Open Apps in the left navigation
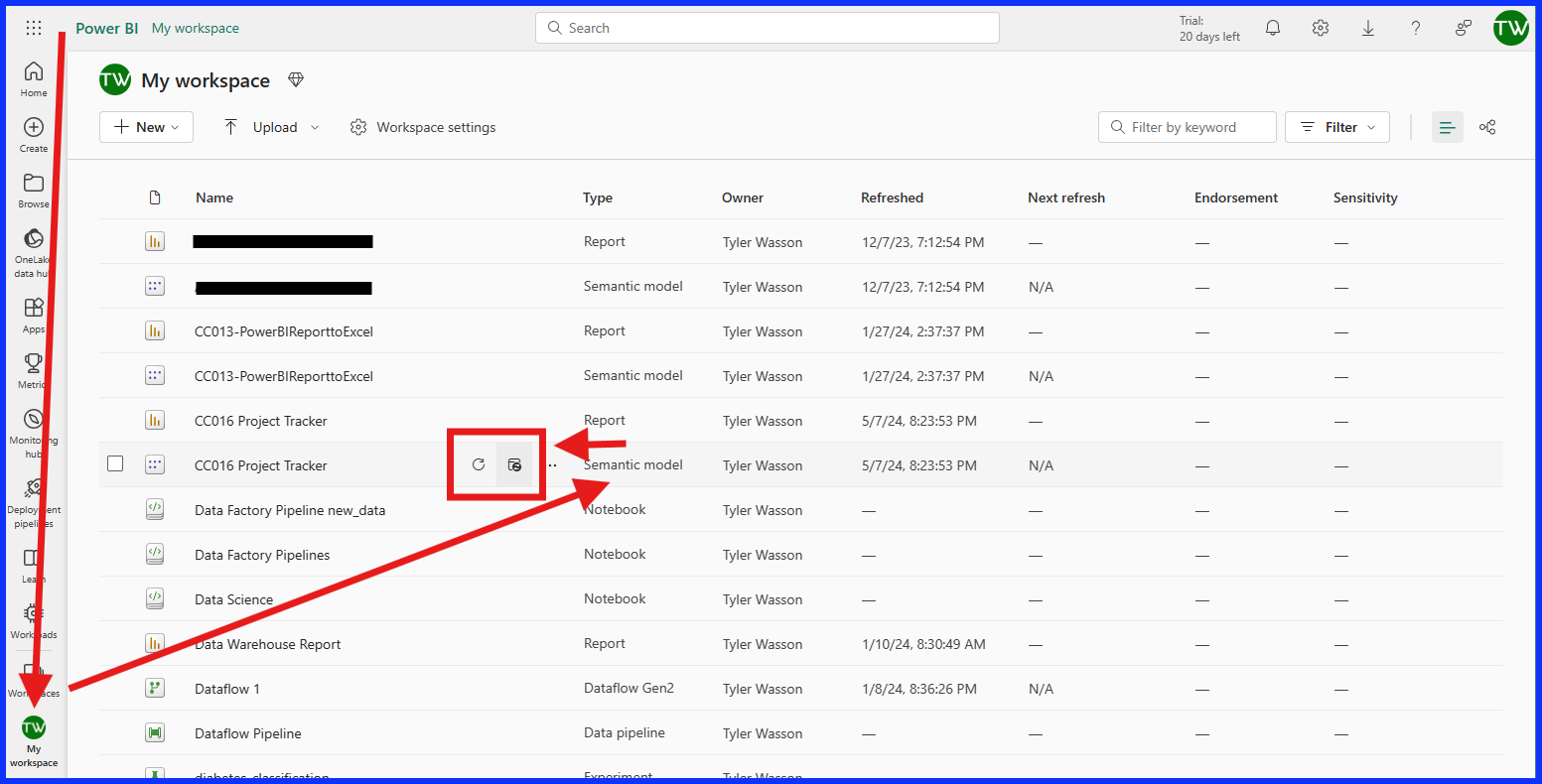The image size is (1542, 784). click(34, 315)
